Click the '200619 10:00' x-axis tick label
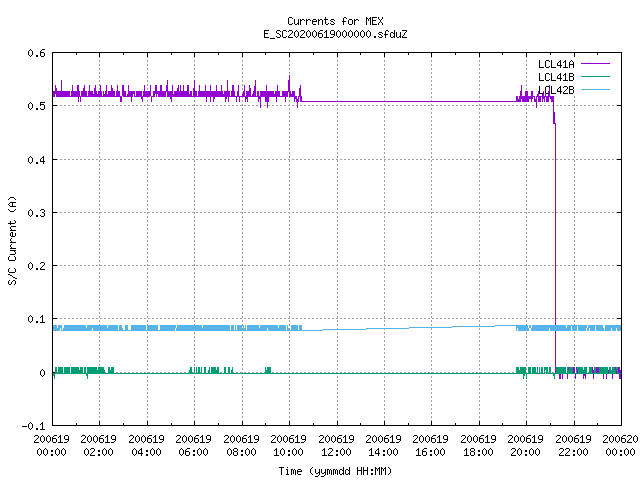Viewport: 640px width, 480px height. 289,446
